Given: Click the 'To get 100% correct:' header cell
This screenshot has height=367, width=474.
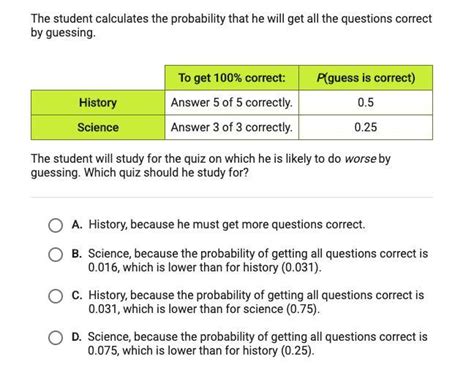Looking at the screenshot, I should click(232, 78).
